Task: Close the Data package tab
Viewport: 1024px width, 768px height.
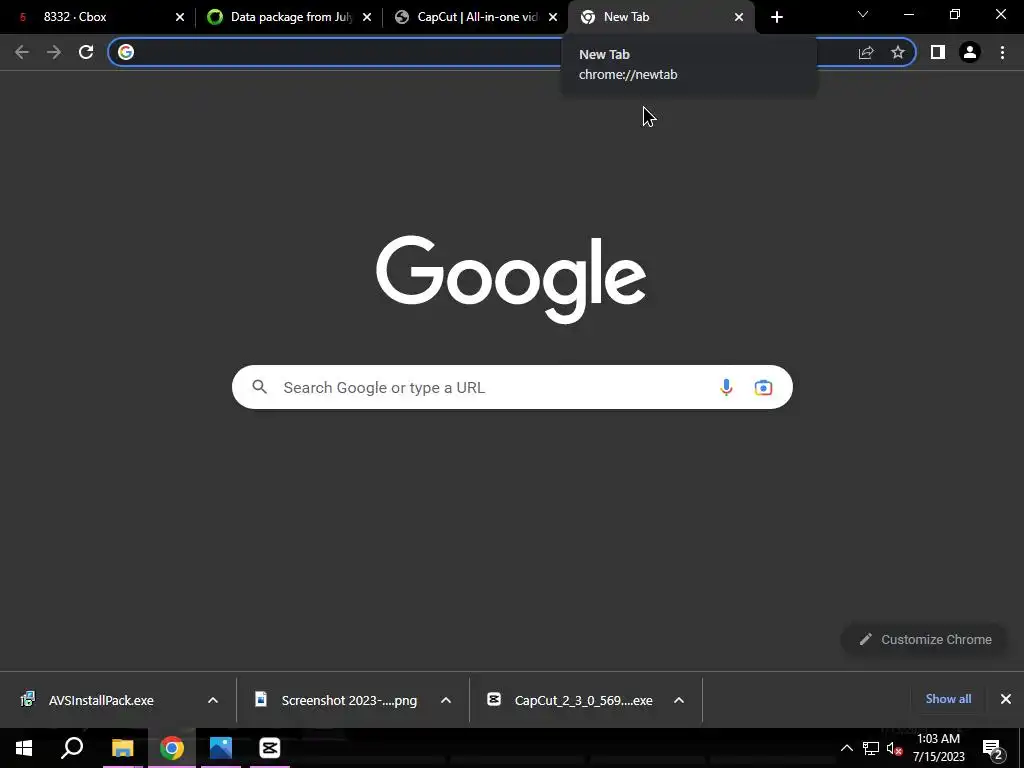Action: tap(367, 17)
